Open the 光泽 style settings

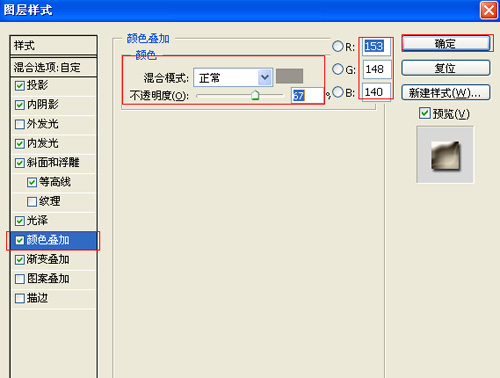pyautogui.click(x=37, y=220)
